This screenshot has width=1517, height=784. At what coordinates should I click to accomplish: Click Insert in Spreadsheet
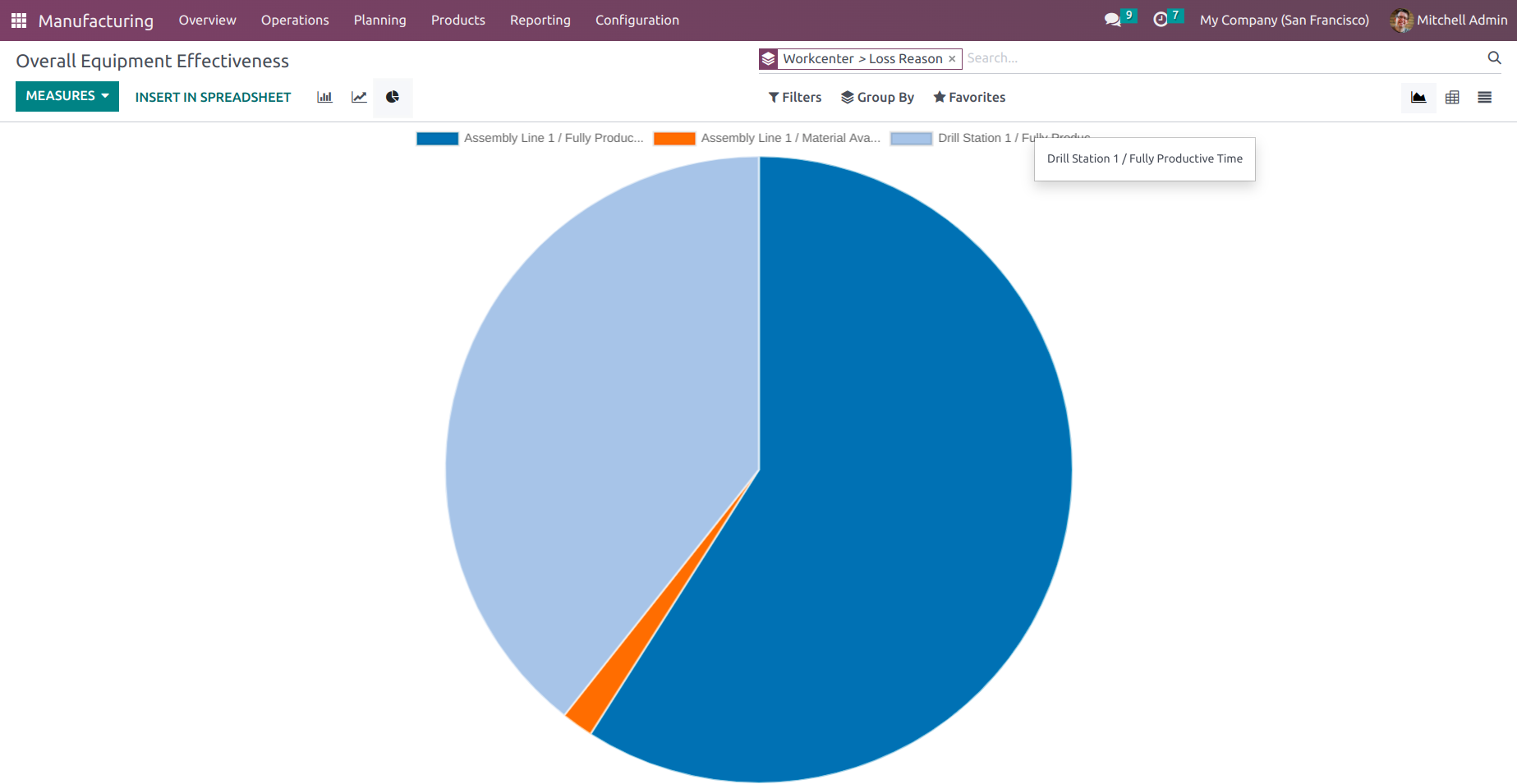coord(213,97)
